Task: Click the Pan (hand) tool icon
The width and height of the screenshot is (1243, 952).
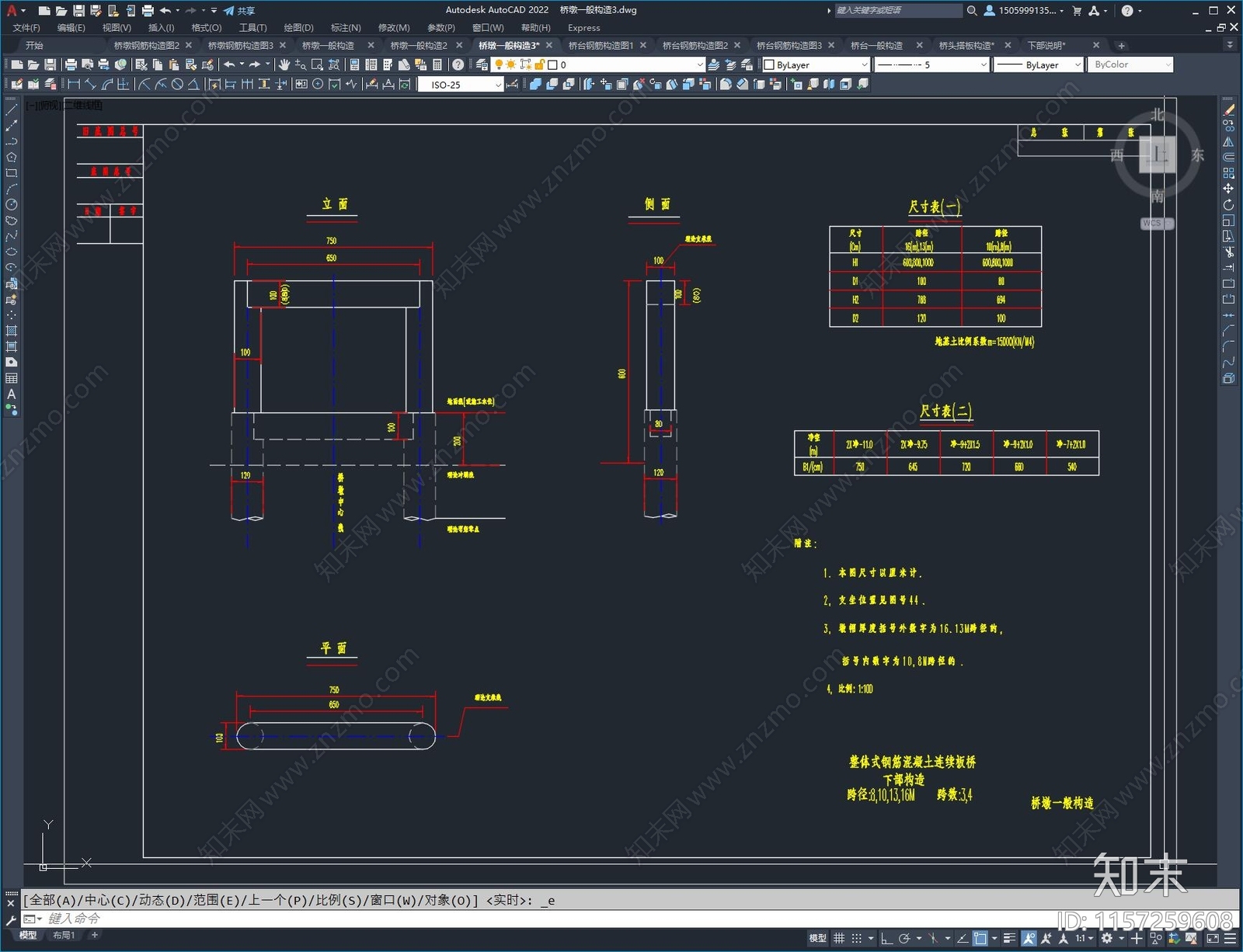Action: tap(284, 64)
